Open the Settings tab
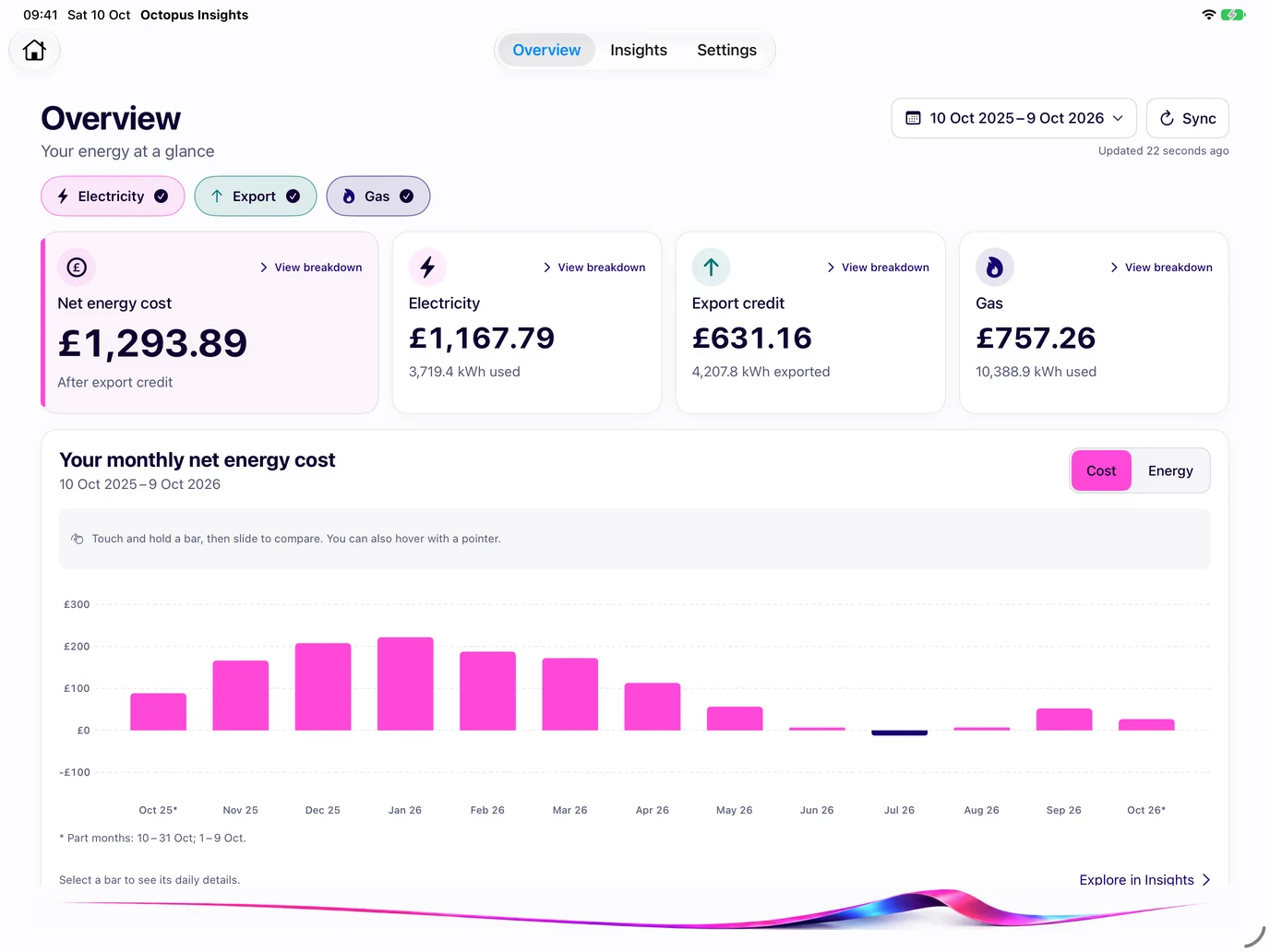 click(x=726, y=50)
